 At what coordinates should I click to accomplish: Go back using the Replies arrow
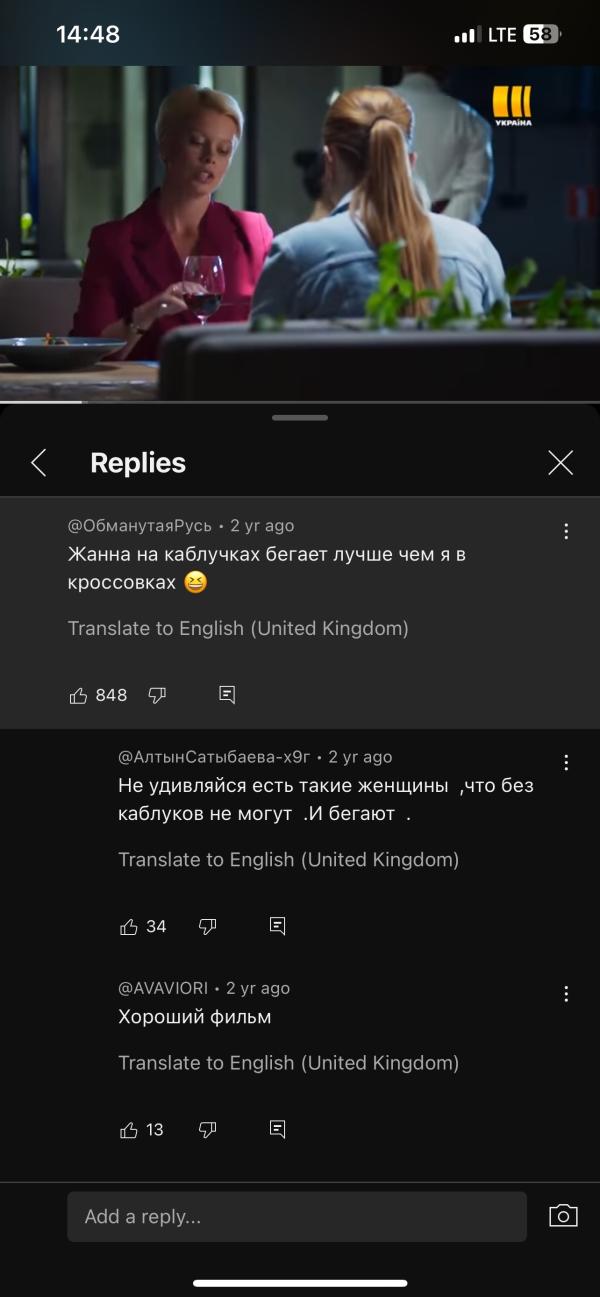[39, 462]
